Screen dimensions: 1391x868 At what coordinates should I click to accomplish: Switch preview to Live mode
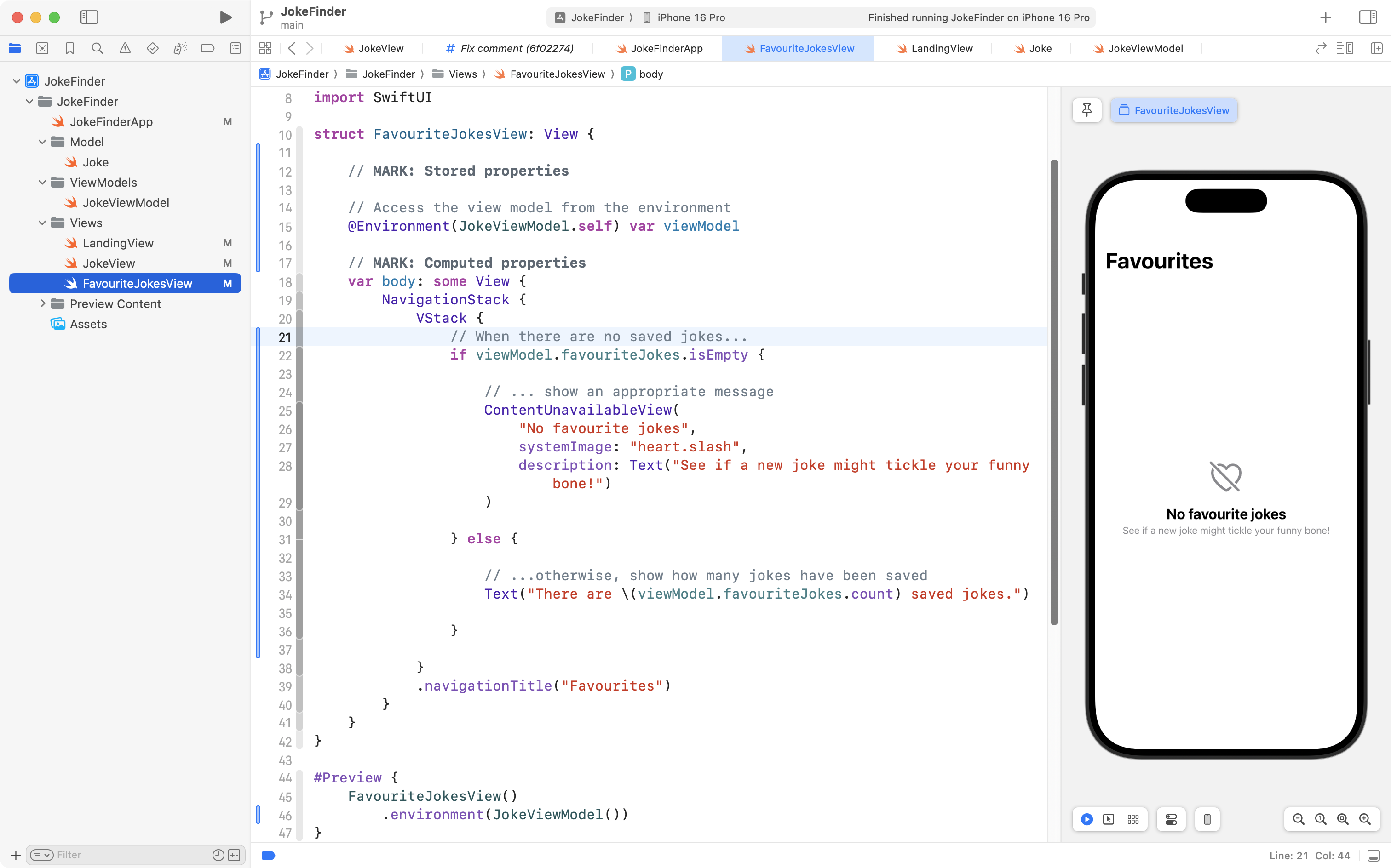(x=1086, y=819)
